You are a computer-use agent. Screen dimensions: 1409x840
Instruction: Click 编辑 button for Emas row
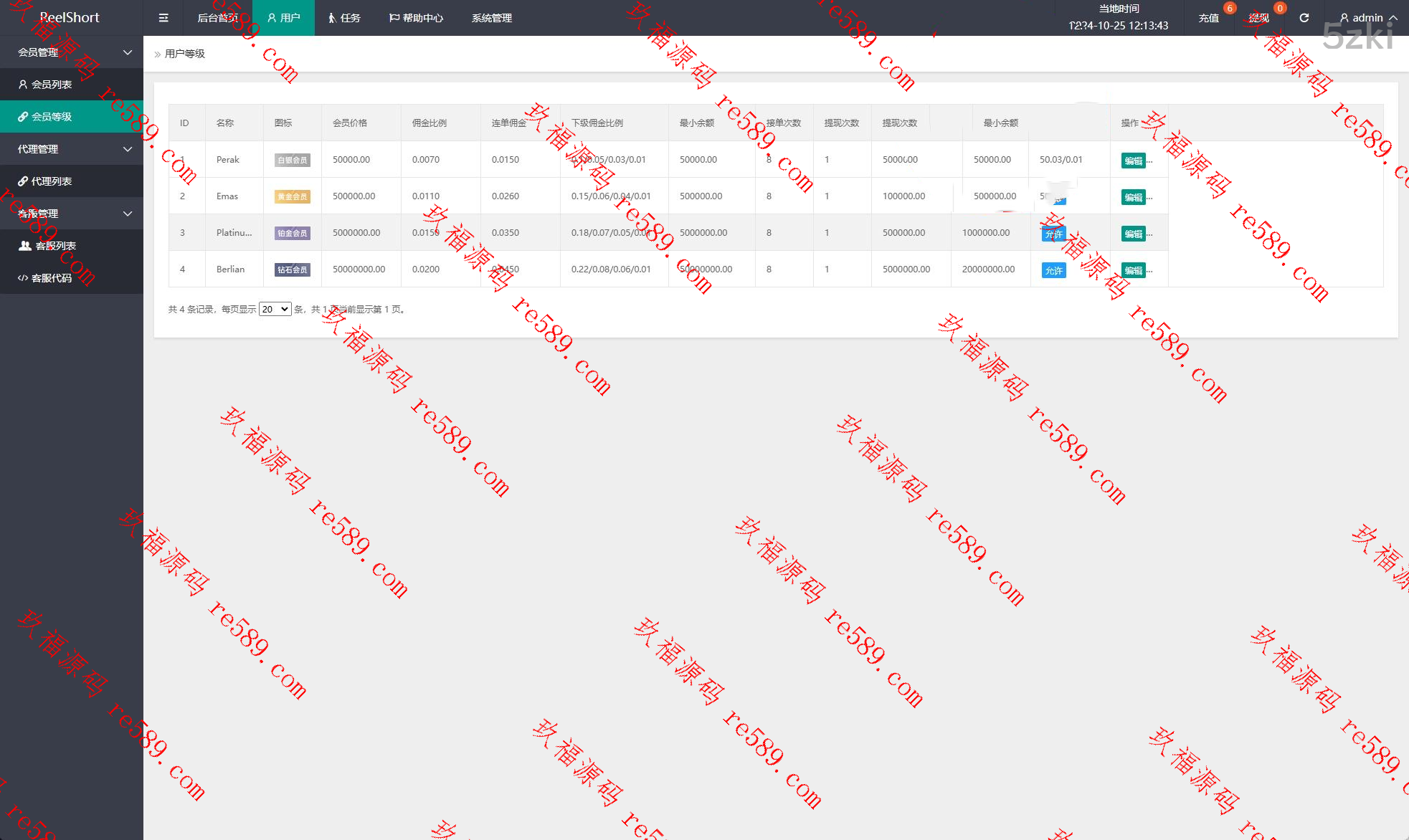[1133, 197]
